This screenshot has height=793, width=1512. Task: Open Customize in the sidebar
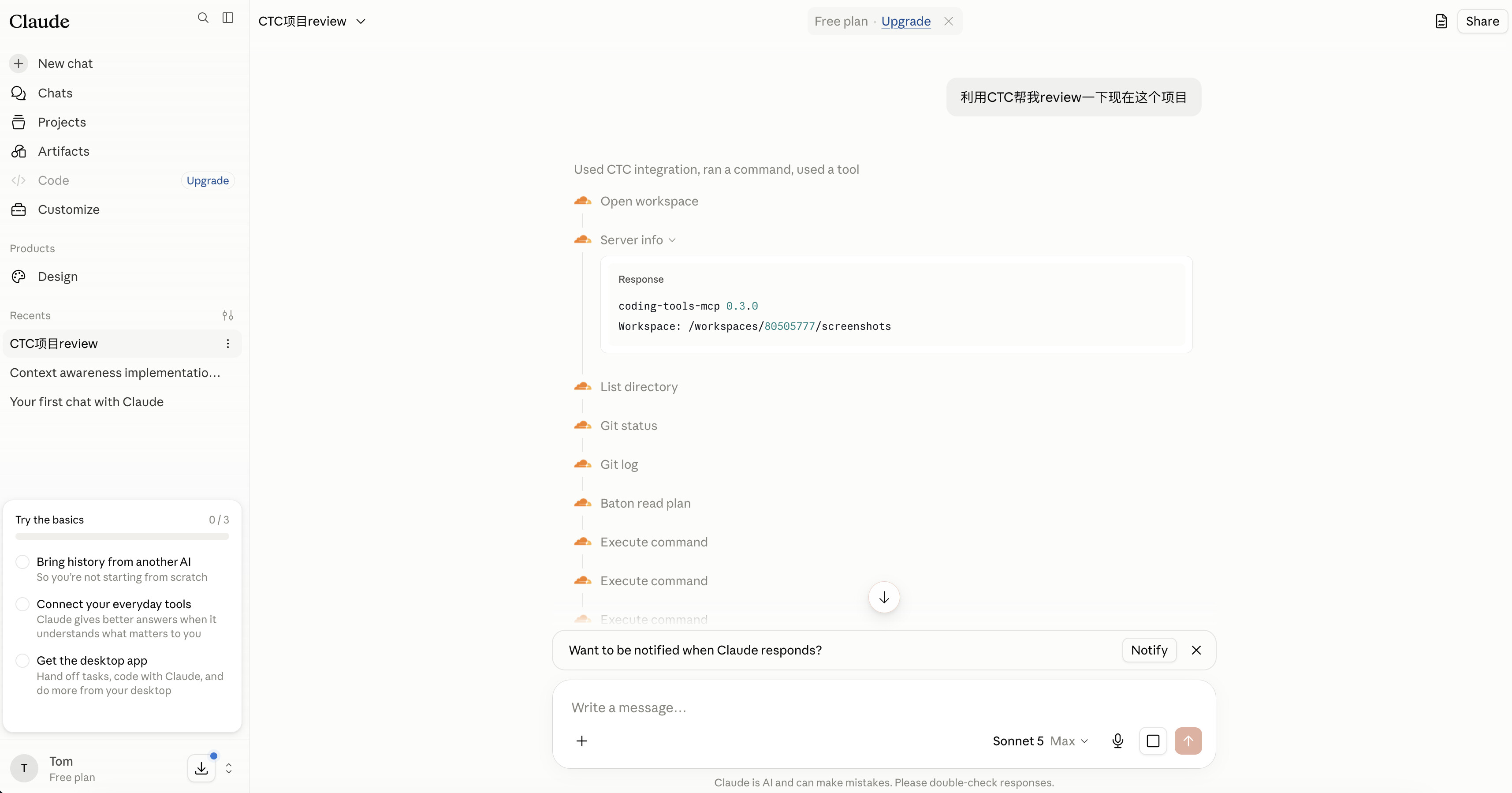coord(122,209)
